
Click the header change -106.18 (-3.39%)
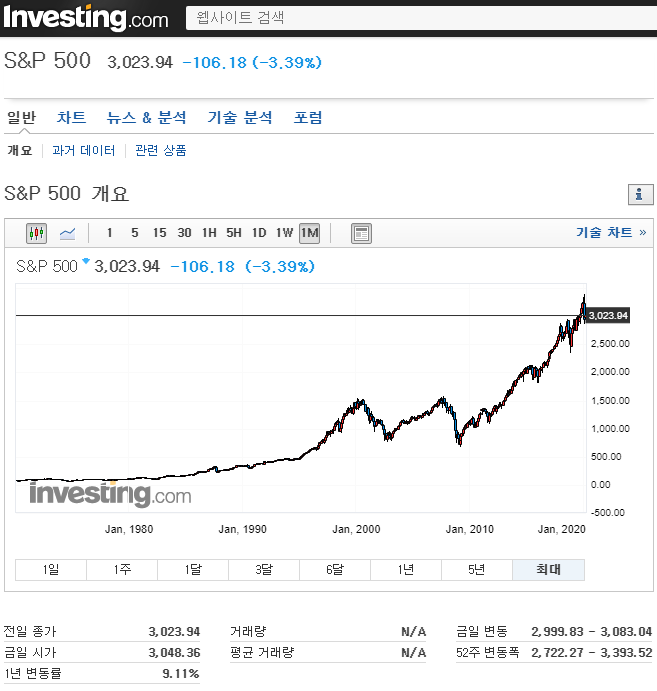click(252, 63)
